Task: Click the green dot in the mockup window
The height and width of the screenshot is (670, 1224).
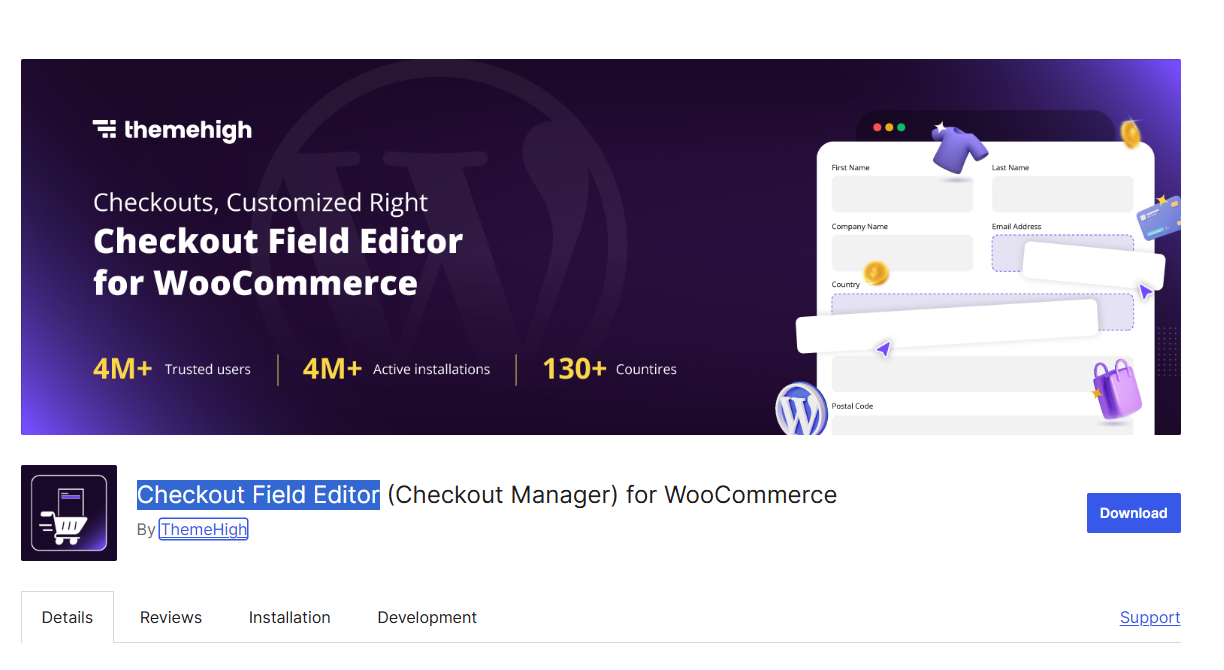Action: (901, 127)
